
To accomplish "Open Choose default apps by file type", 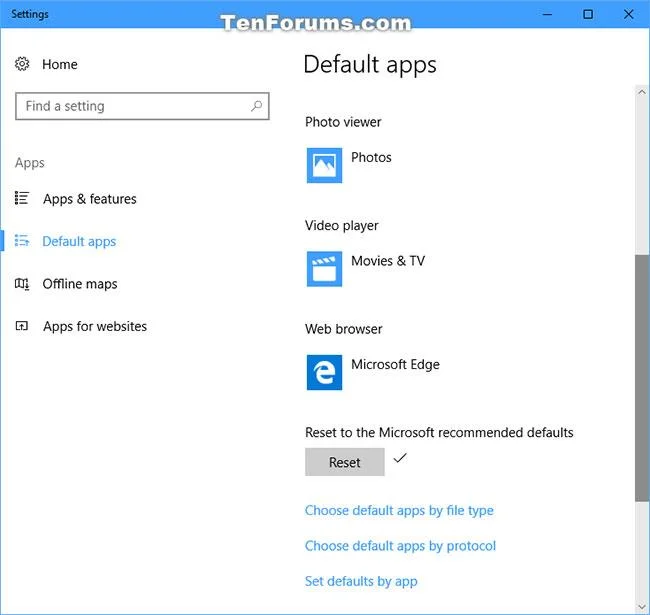I will click(x=399, y=511).
